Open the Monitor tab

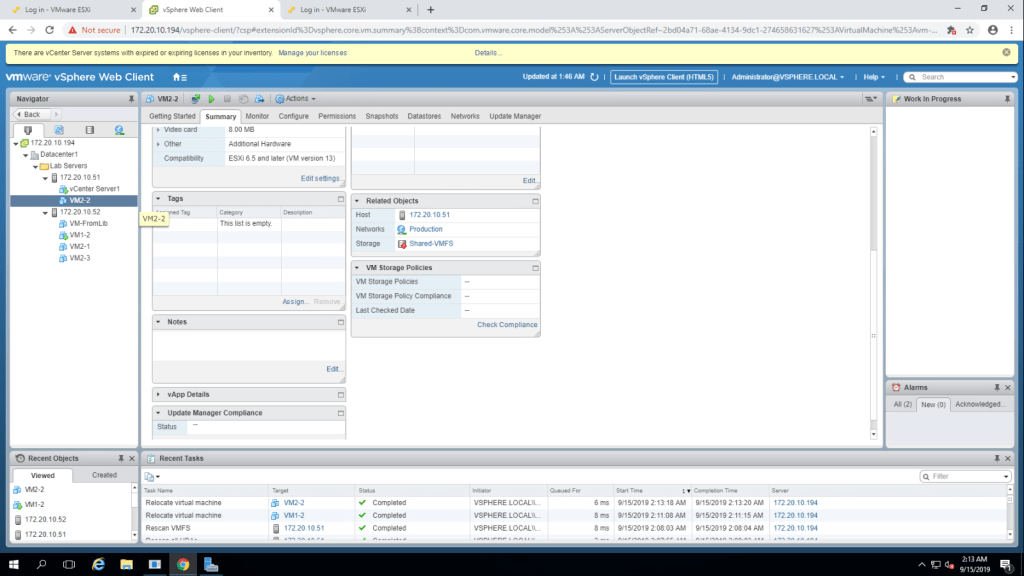pos(257,116)
